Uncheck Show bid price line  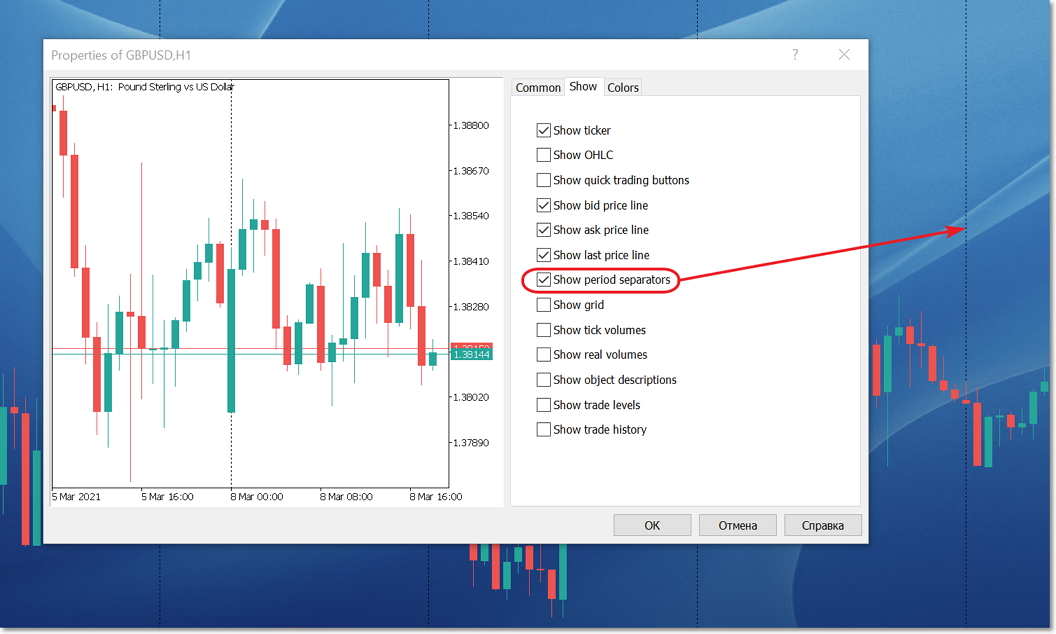(543, 205)
